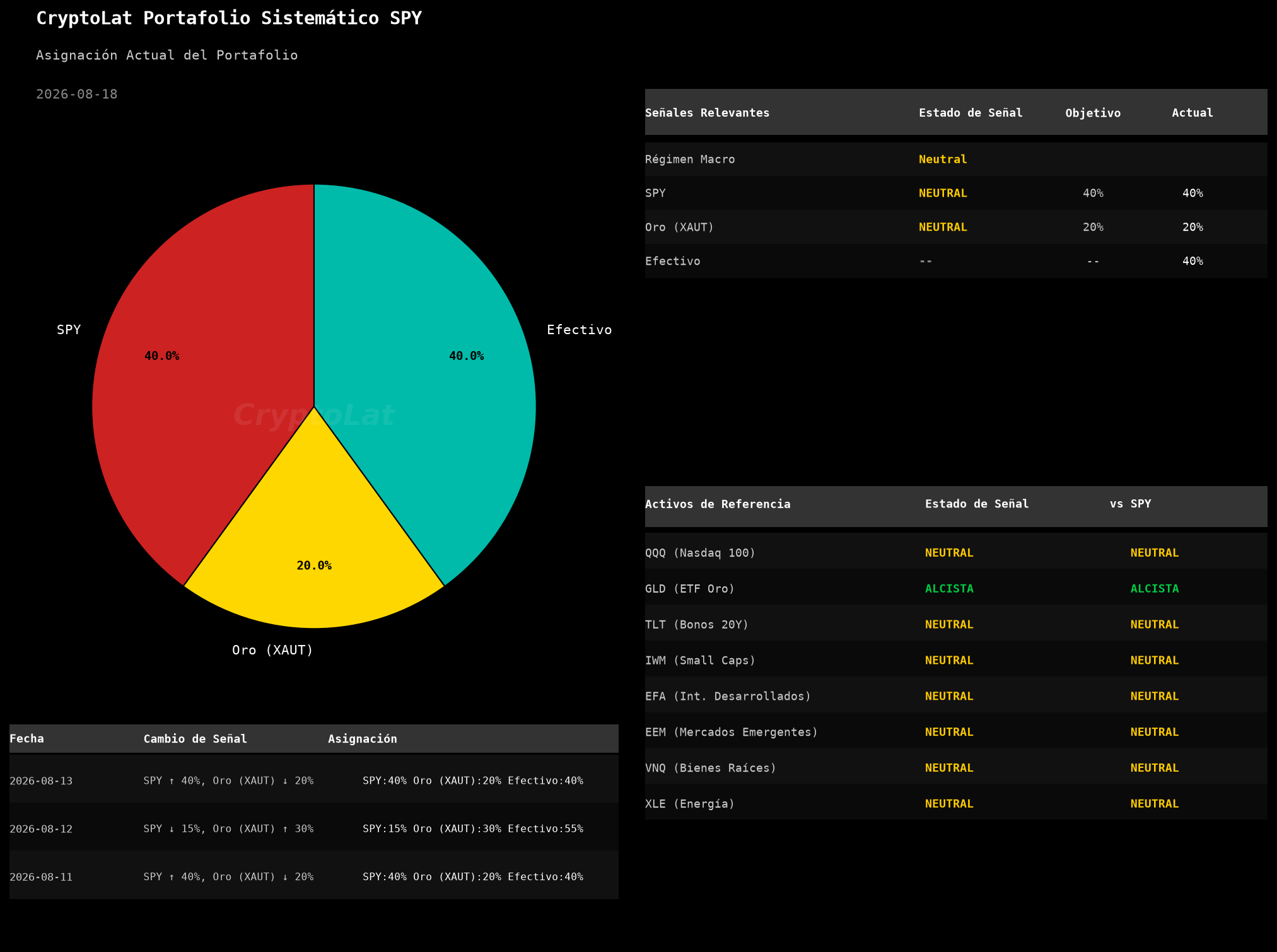The height and width of the screenshot is (952, 1277).
Task: Click the "Actual" column header
Action: point(1192,113)
